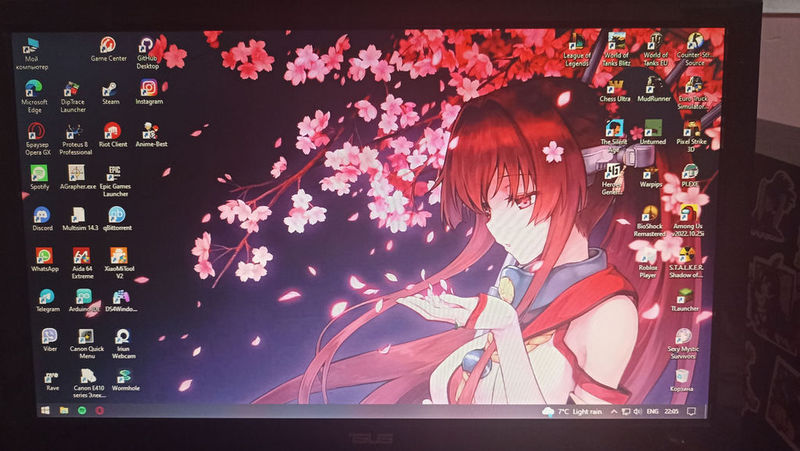Open the volume speaker tray icon
Screen dimensions: 800x451
[638, 411]
